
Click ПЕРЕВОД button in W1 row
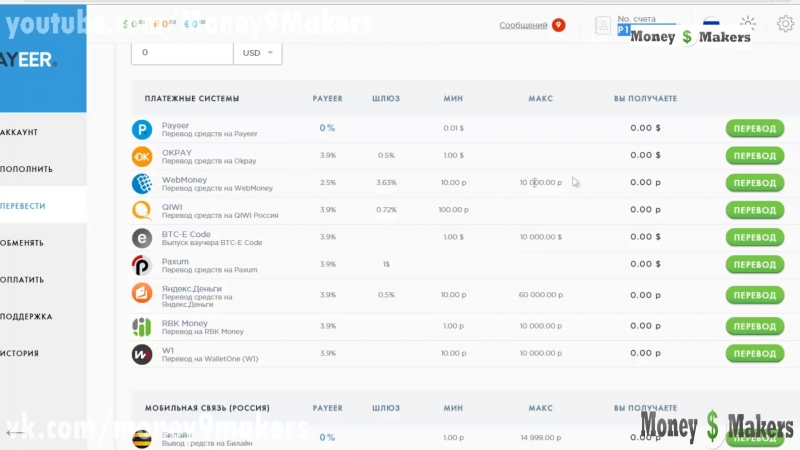(755, 353)
